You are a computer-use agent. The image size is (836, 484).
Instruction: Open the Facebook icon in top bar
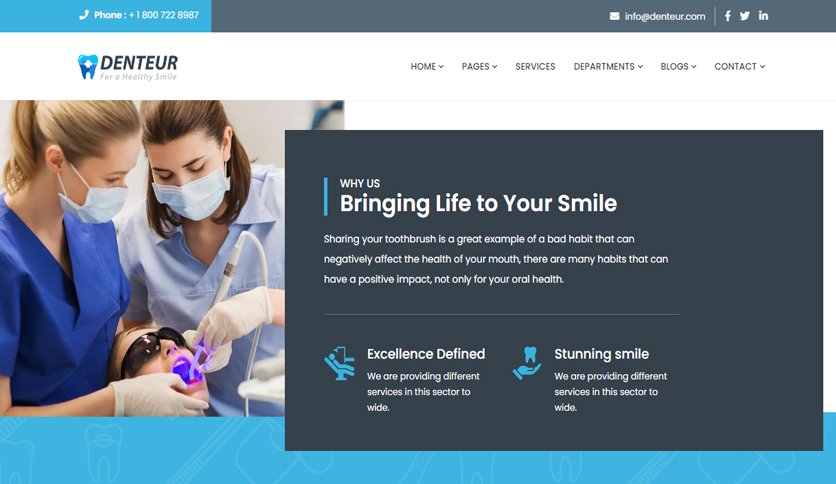point(727,16)
